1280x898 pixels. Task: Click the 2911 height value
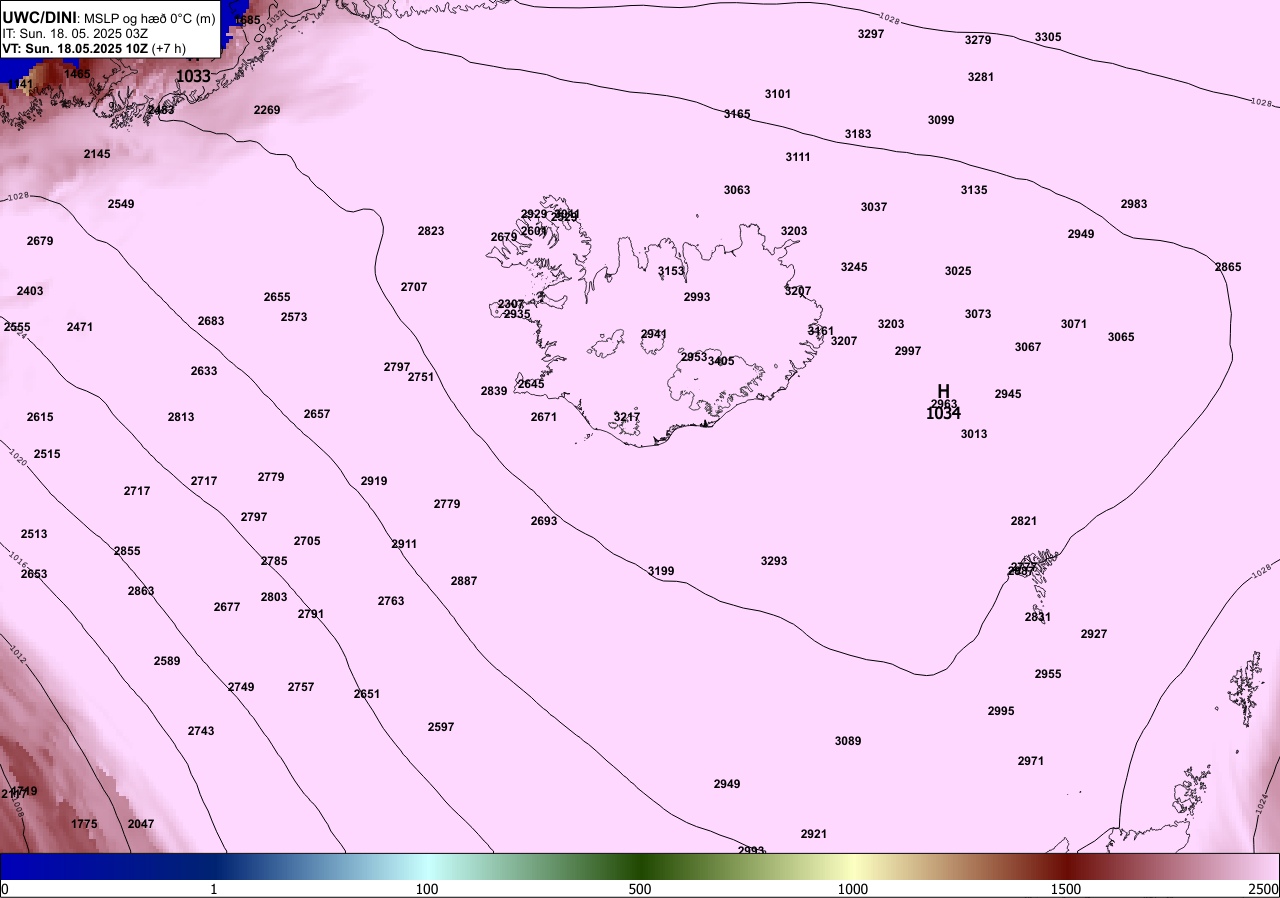(404, 544)
